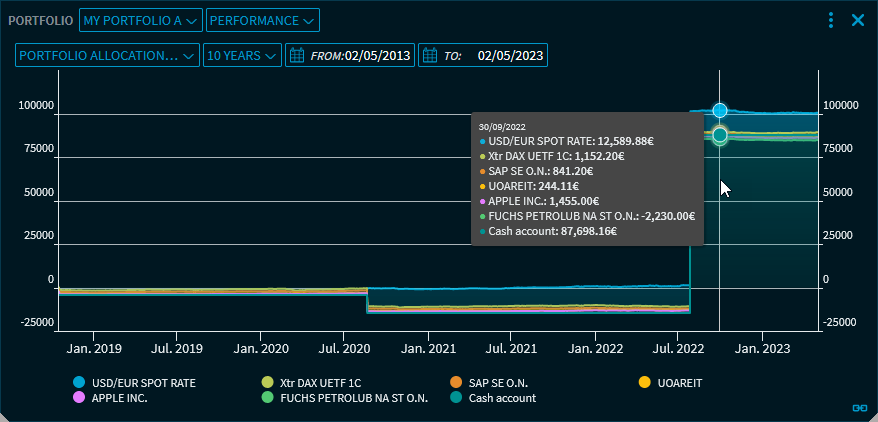
Task: Change the 10 YEARS time range selector
Action: [241, 56]
